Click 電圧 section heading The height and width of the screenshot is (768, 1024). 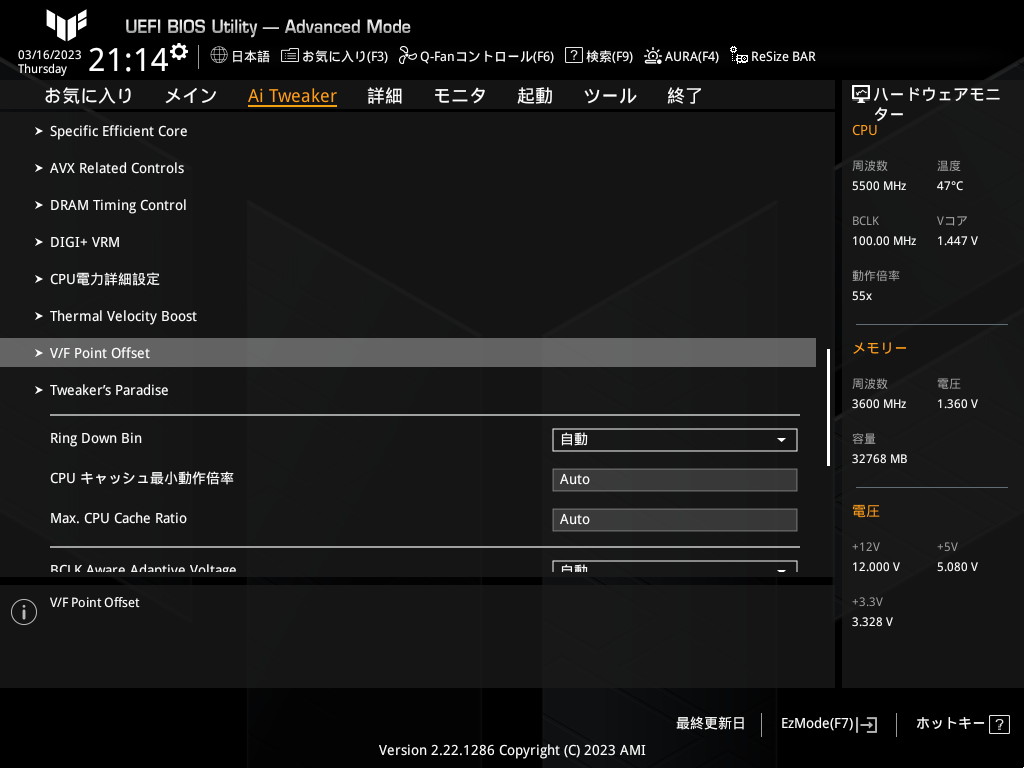pyautogui.click(x=865, y=511)
